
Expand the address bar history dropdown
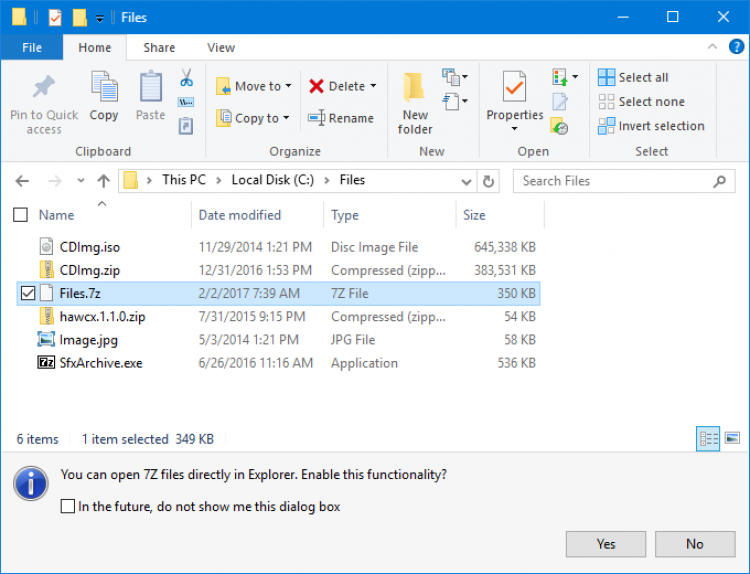click(x=466, y=181)
